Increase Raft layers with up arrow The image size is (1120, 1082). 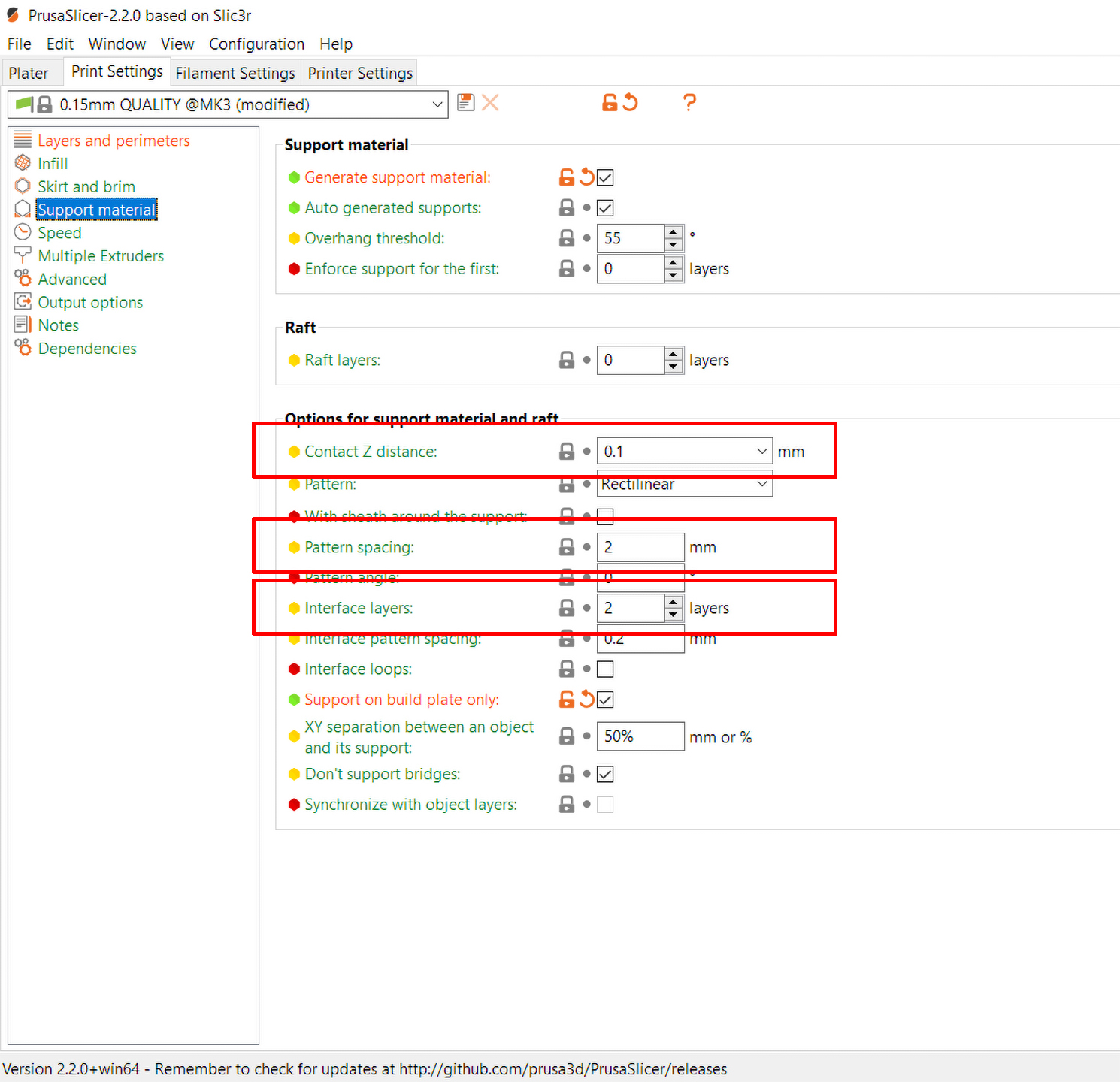tap(674, 354)
